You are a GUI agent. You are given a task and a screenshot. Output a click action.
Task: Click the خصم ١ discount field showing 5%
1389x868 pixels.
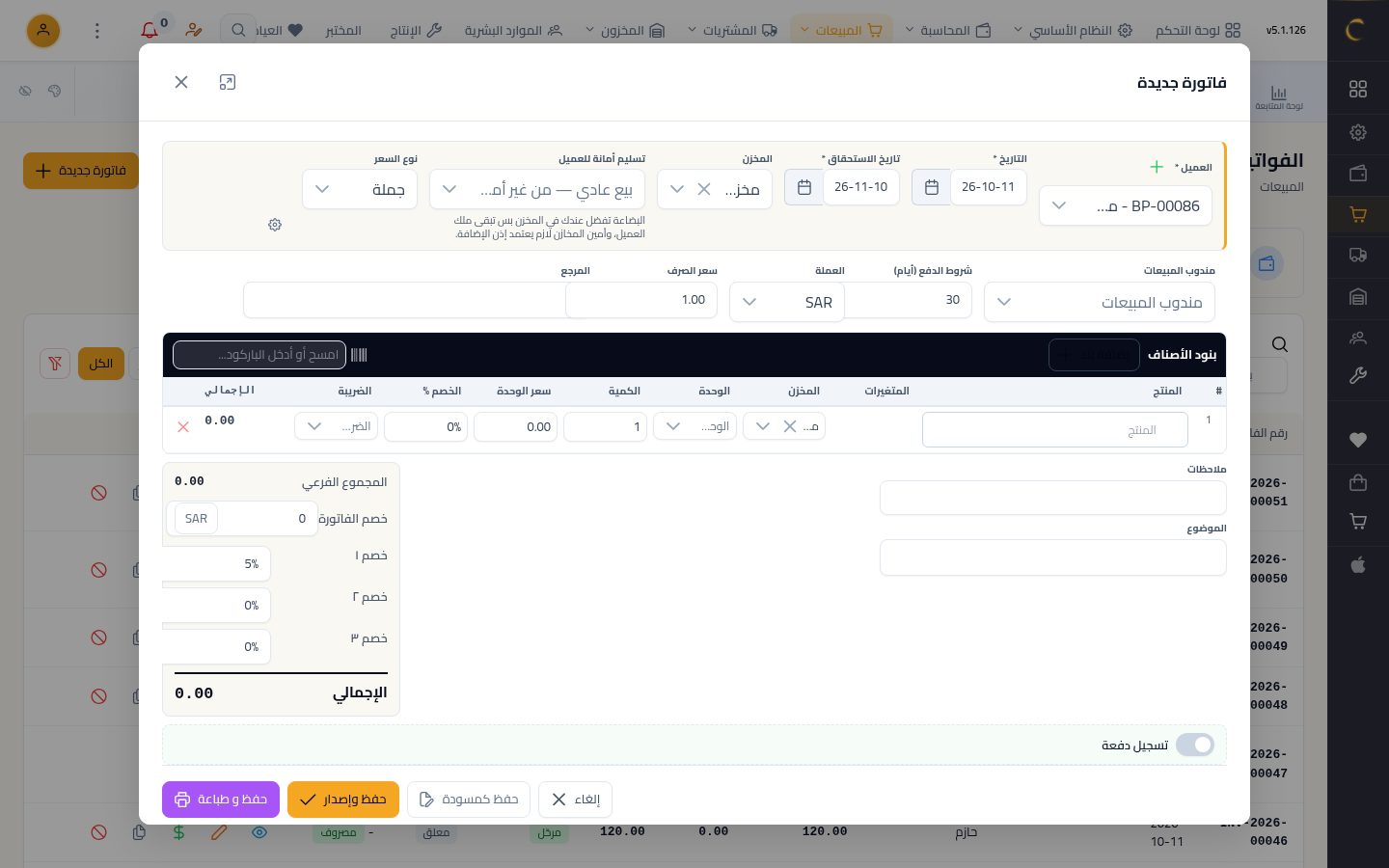pyautogui.click(x=217, y=564)
